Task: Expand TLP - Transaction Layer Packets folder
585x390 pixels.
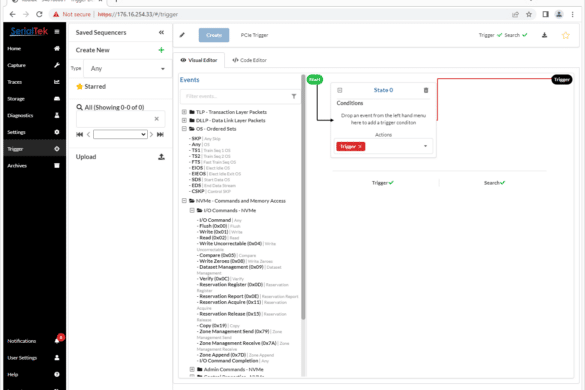Action: point(184,112)
